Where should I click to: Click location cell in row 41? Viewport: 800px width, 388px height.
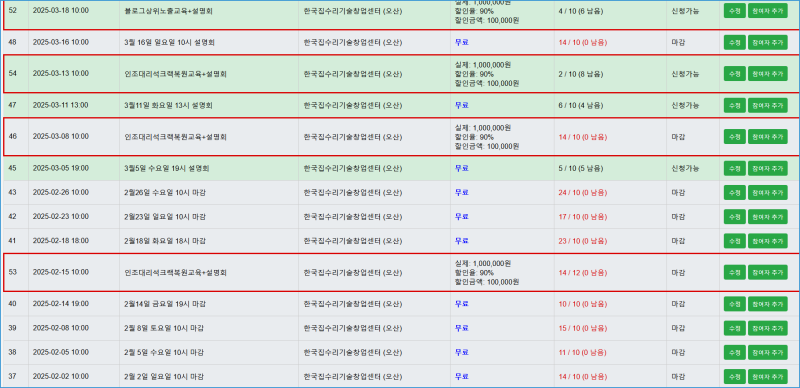374,240
